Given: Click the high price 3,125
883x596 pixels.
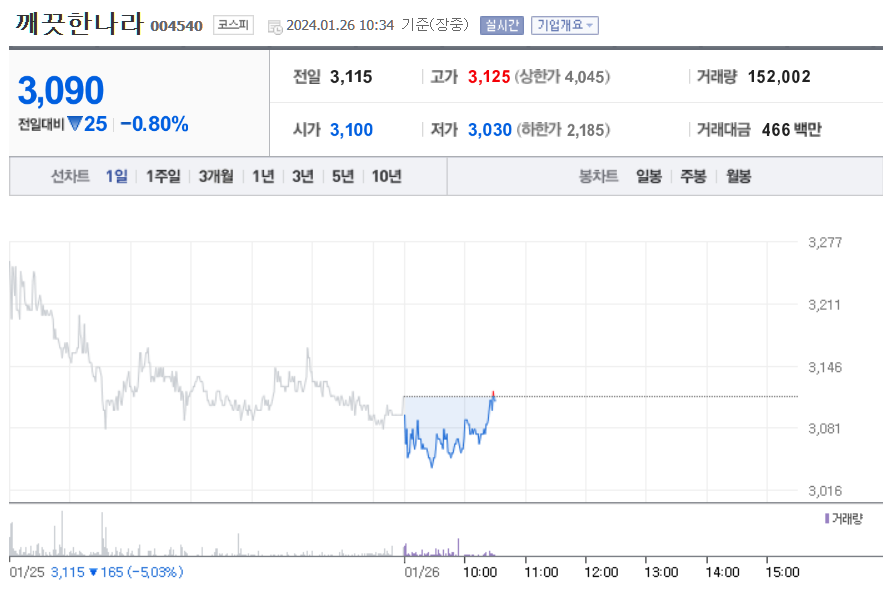Looking at the screenshot, I should coord(489,77).
